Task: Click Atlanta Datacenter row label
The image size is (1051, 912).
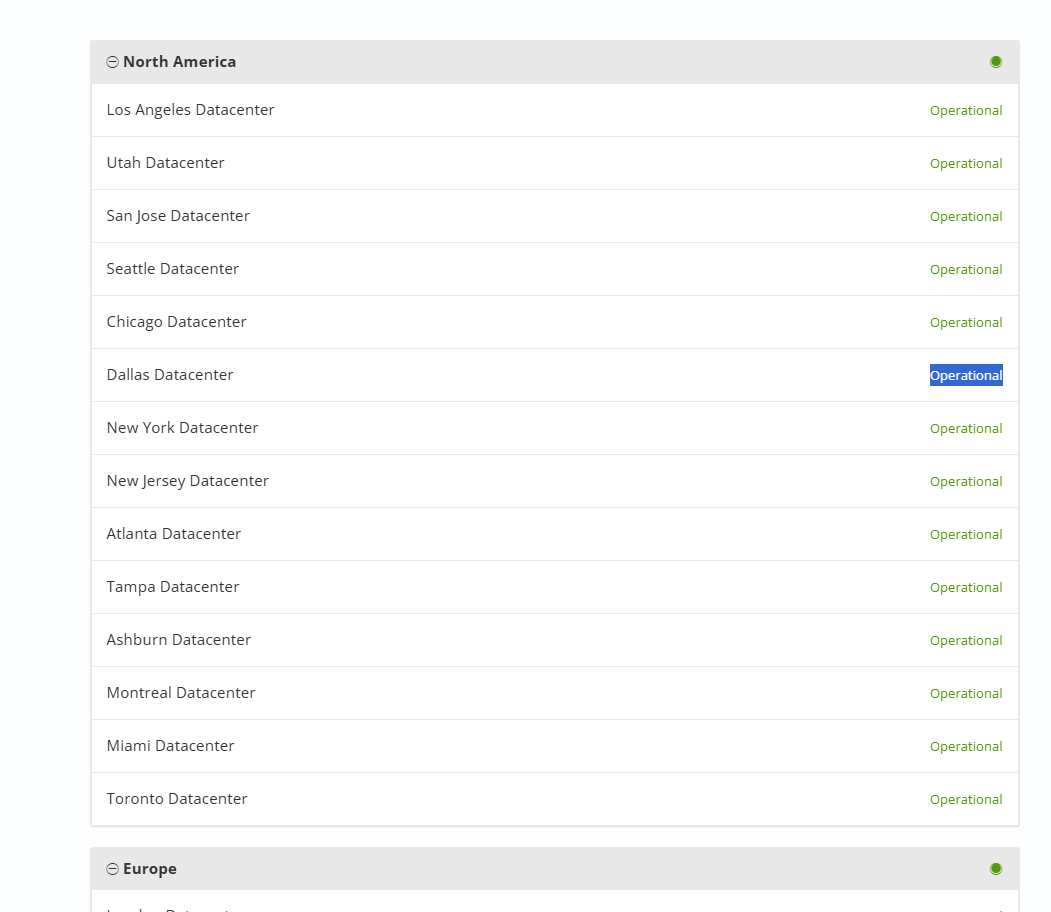Action: point(174,533)
